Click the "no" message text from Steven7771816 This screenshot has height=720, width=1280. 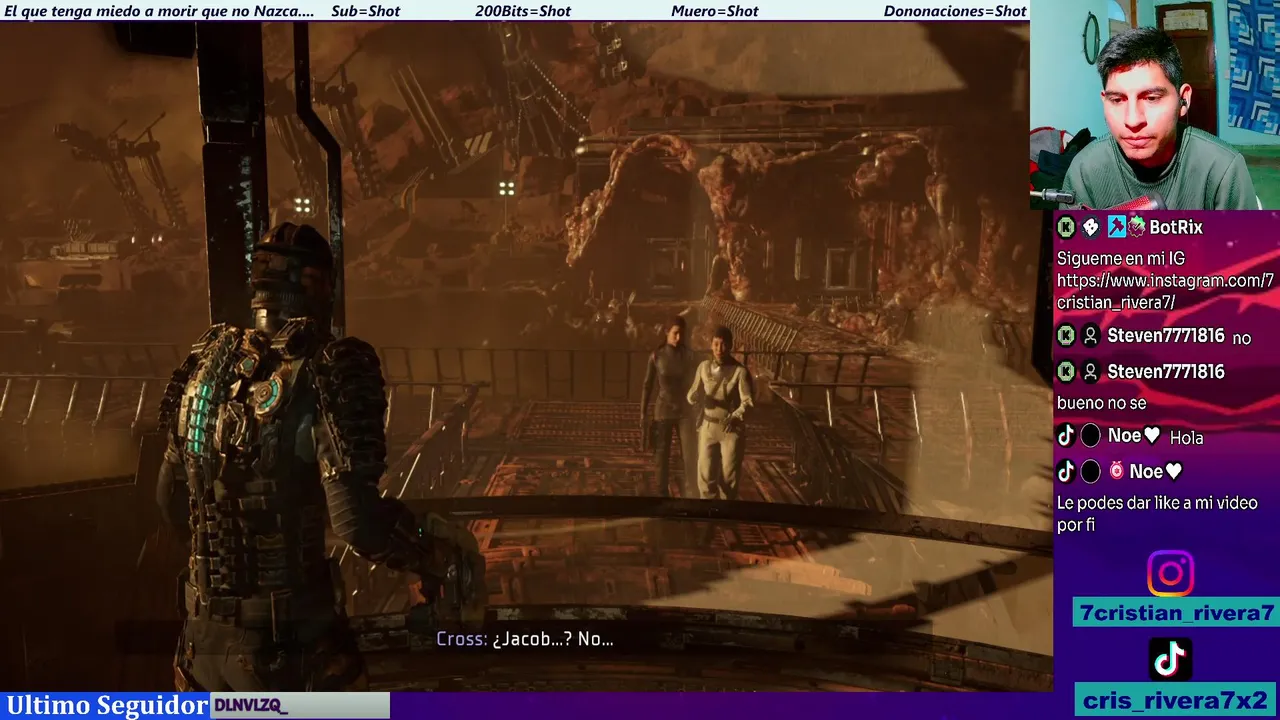[1241, 339]
